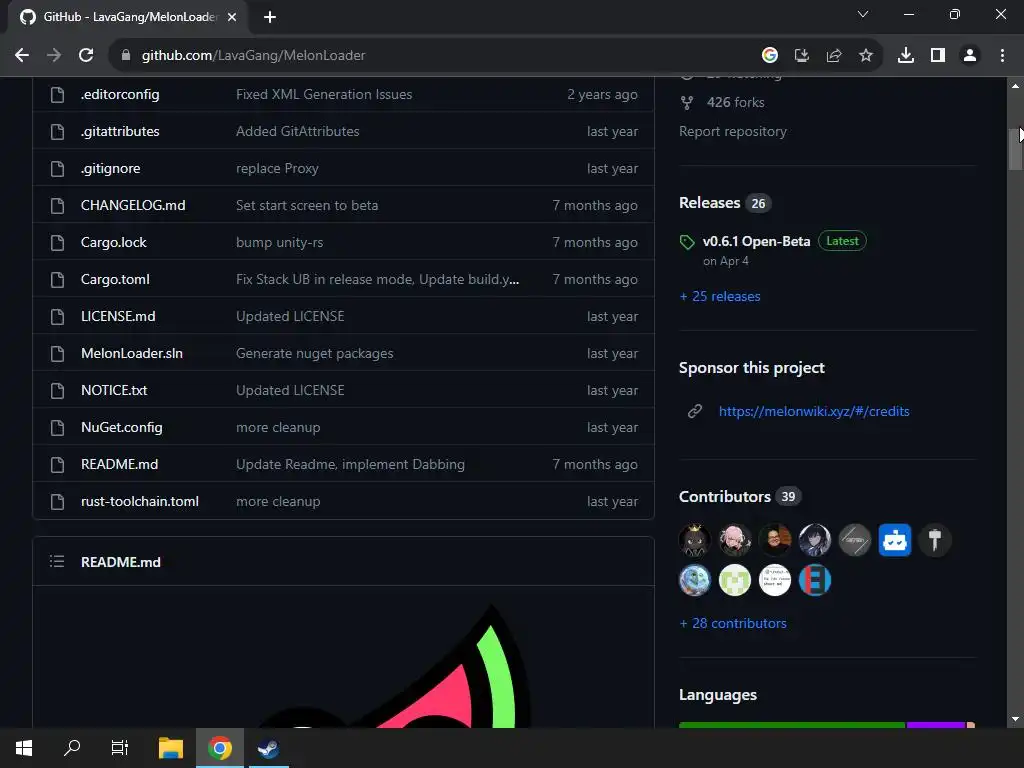Viewport: 1024px width, 768px height.
Task: Switch to GitHub LavaGang/MelonLoader tab
Action: [129, 17]
